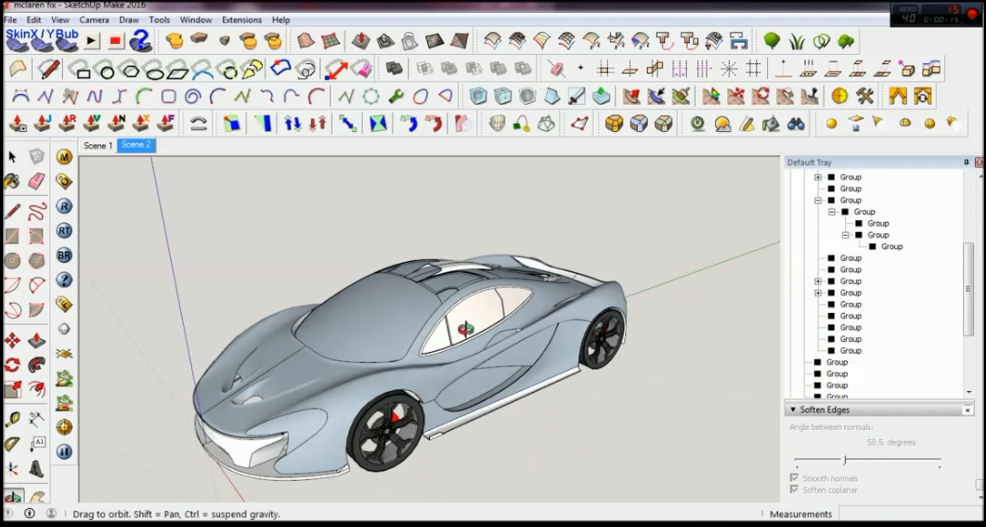Activate the Push/Pull tool

pos(36,341)
